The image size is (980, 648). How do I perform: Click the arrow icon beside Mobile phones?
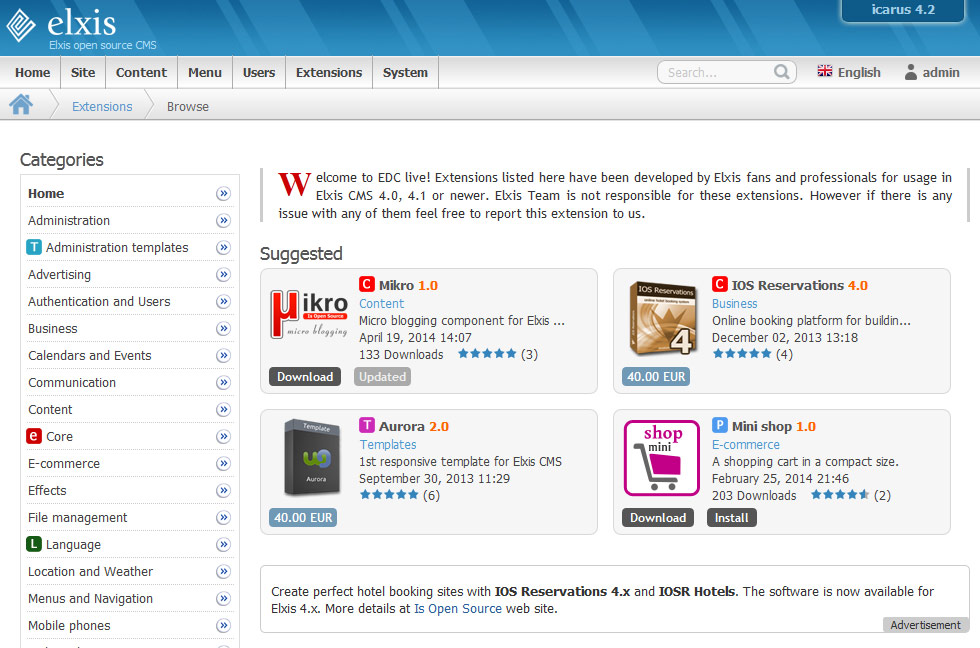(223, 626)
